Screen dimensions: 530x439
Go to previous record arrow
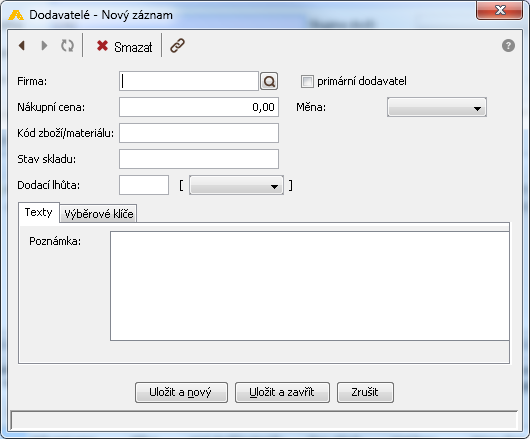[22, 45]
